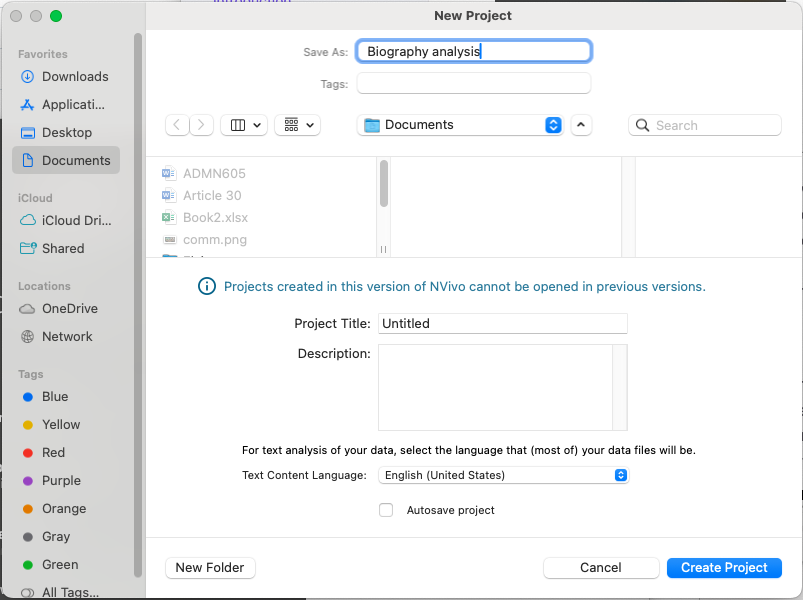803x600 pixels.
Task: Open OneDrive location in sidebar
Action: click(x=69, y=308)
